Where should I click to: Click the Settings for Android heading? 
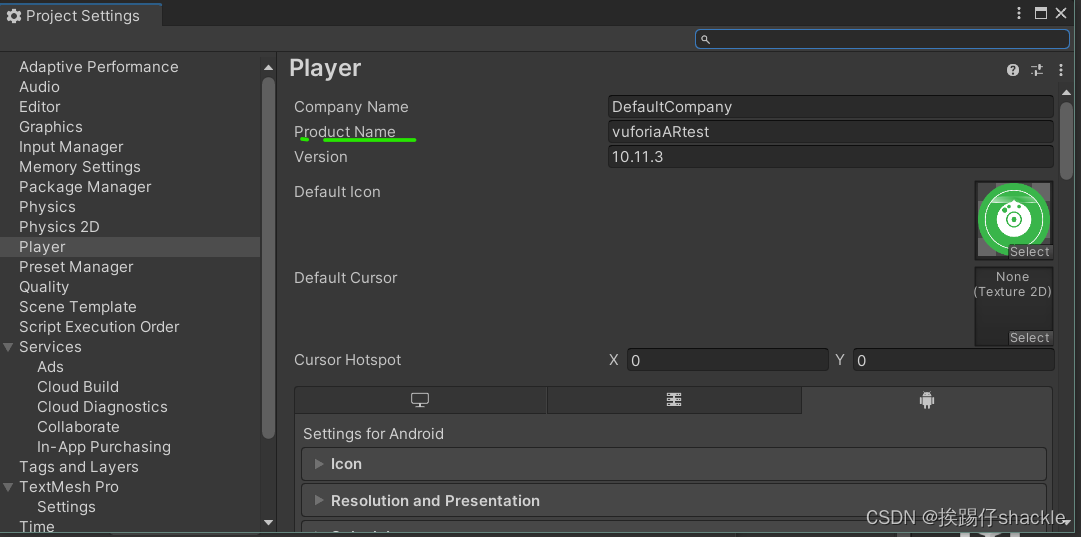pos(374,434)
